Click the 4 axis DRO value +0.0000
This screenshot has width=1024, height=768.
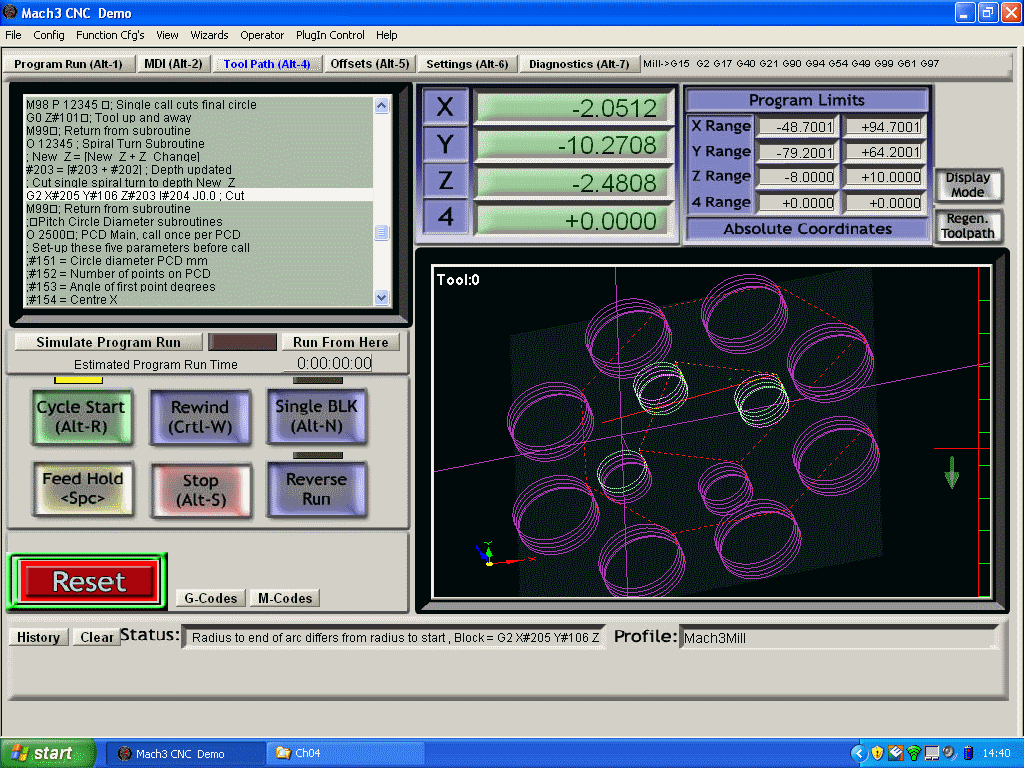click(573, 220)
